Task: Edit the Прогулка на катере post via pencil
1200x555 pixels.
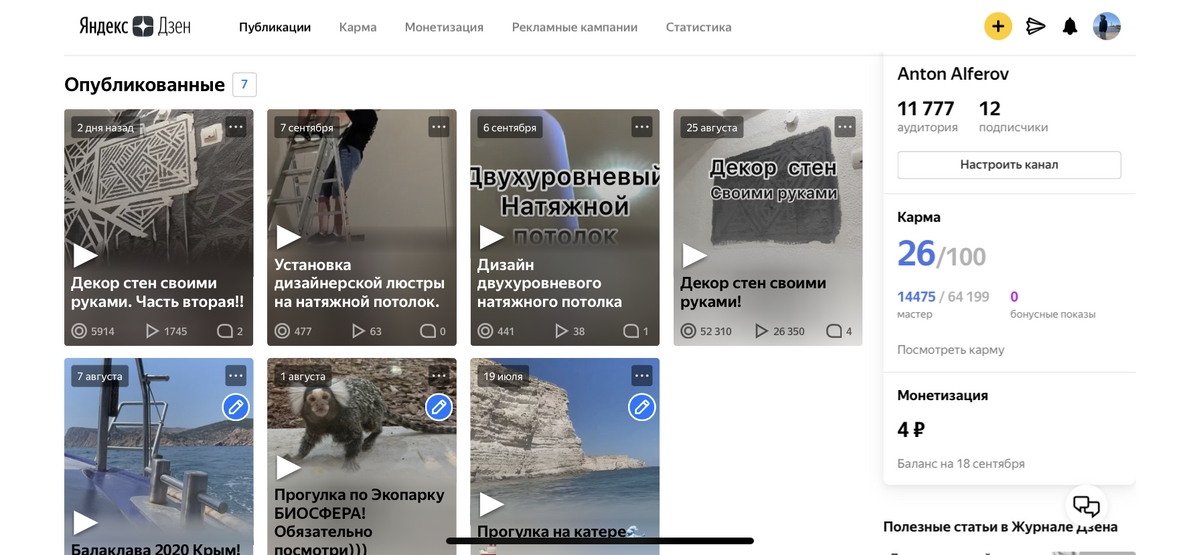Action: [x=642, y=407]
